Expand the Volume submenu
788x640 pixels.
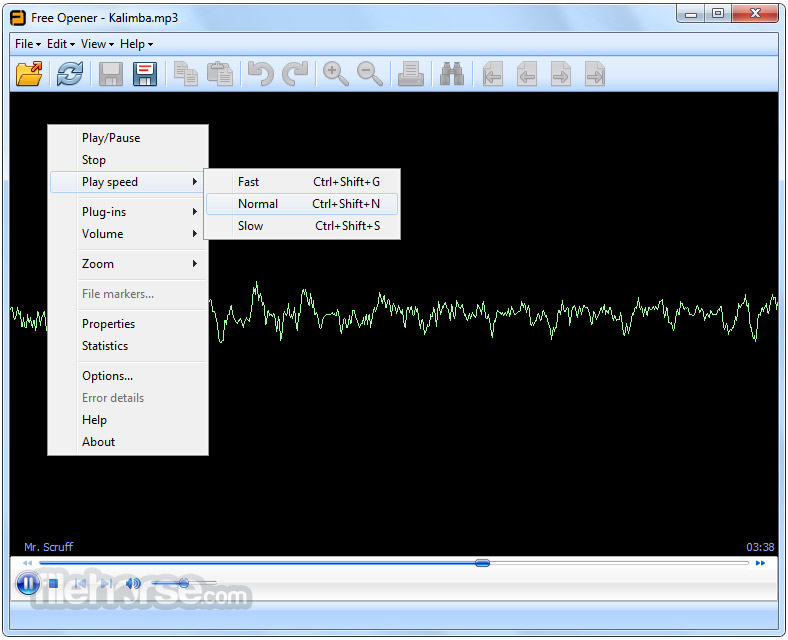(x=128, y=234)
